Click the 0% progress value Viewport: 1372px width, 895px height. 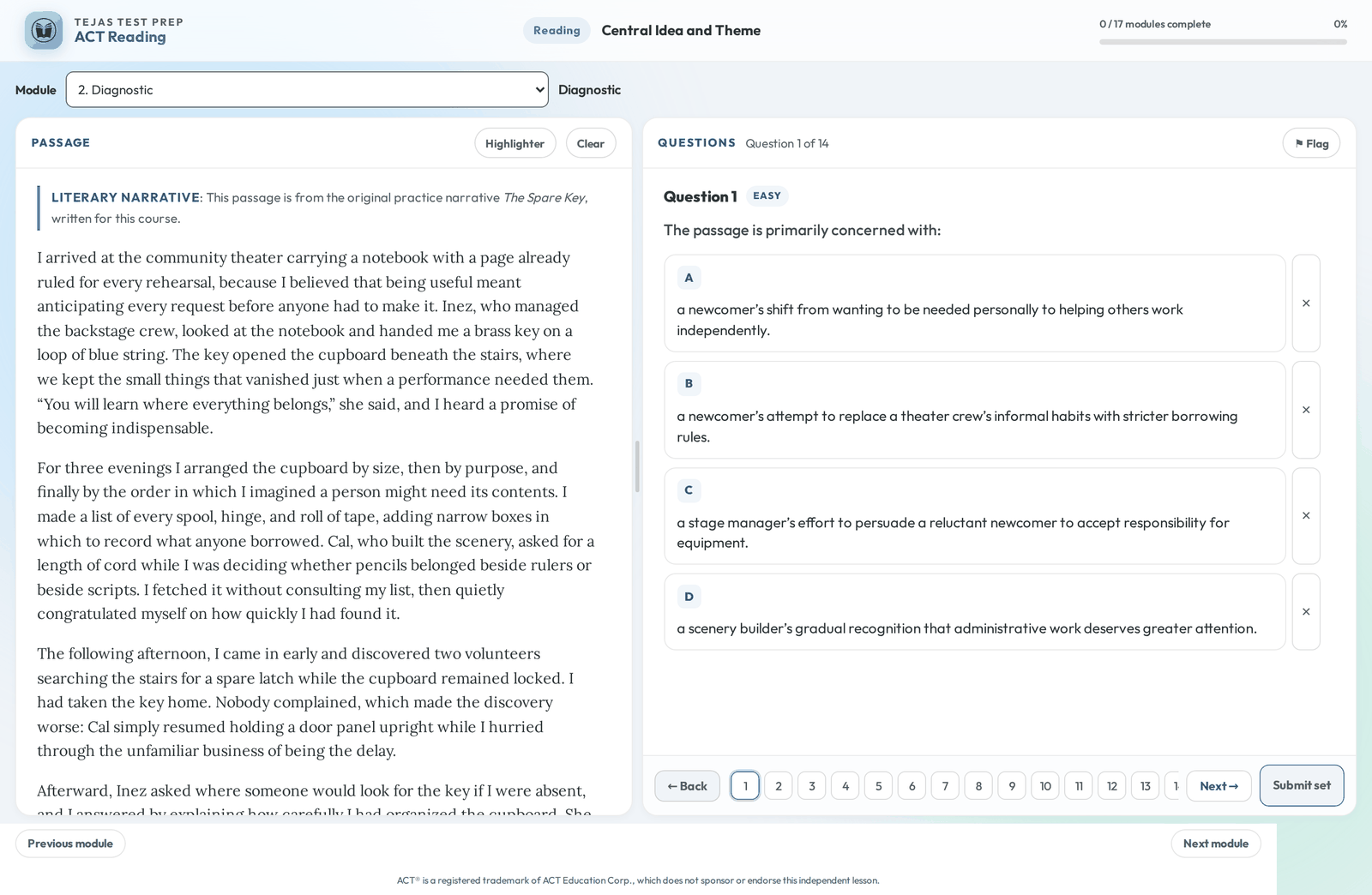click(1340, 24)
